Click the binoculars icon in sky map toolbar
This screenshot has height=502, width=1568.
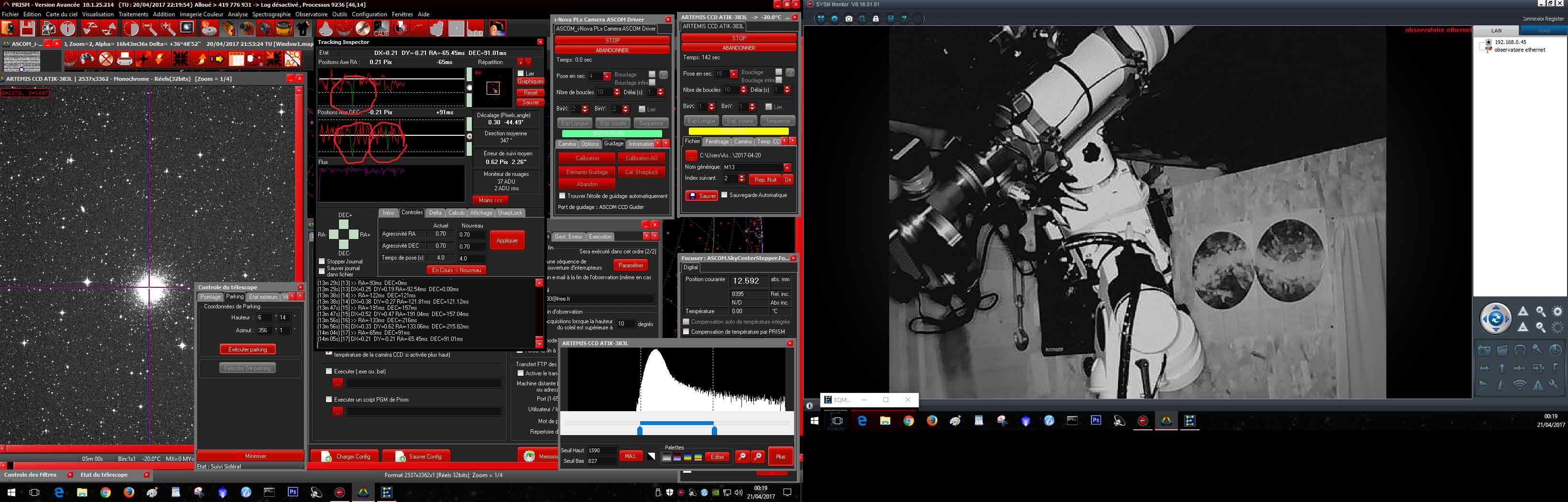(x=87, y=59)
